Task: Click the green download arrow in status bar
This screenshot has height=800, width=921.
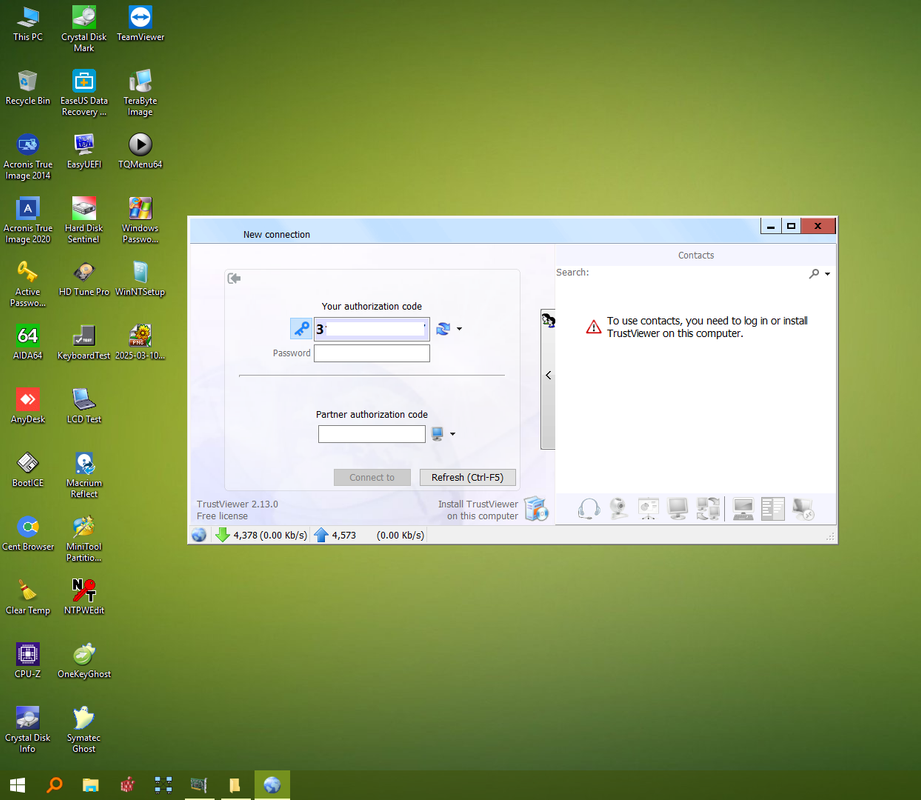Action: [223, 535]
